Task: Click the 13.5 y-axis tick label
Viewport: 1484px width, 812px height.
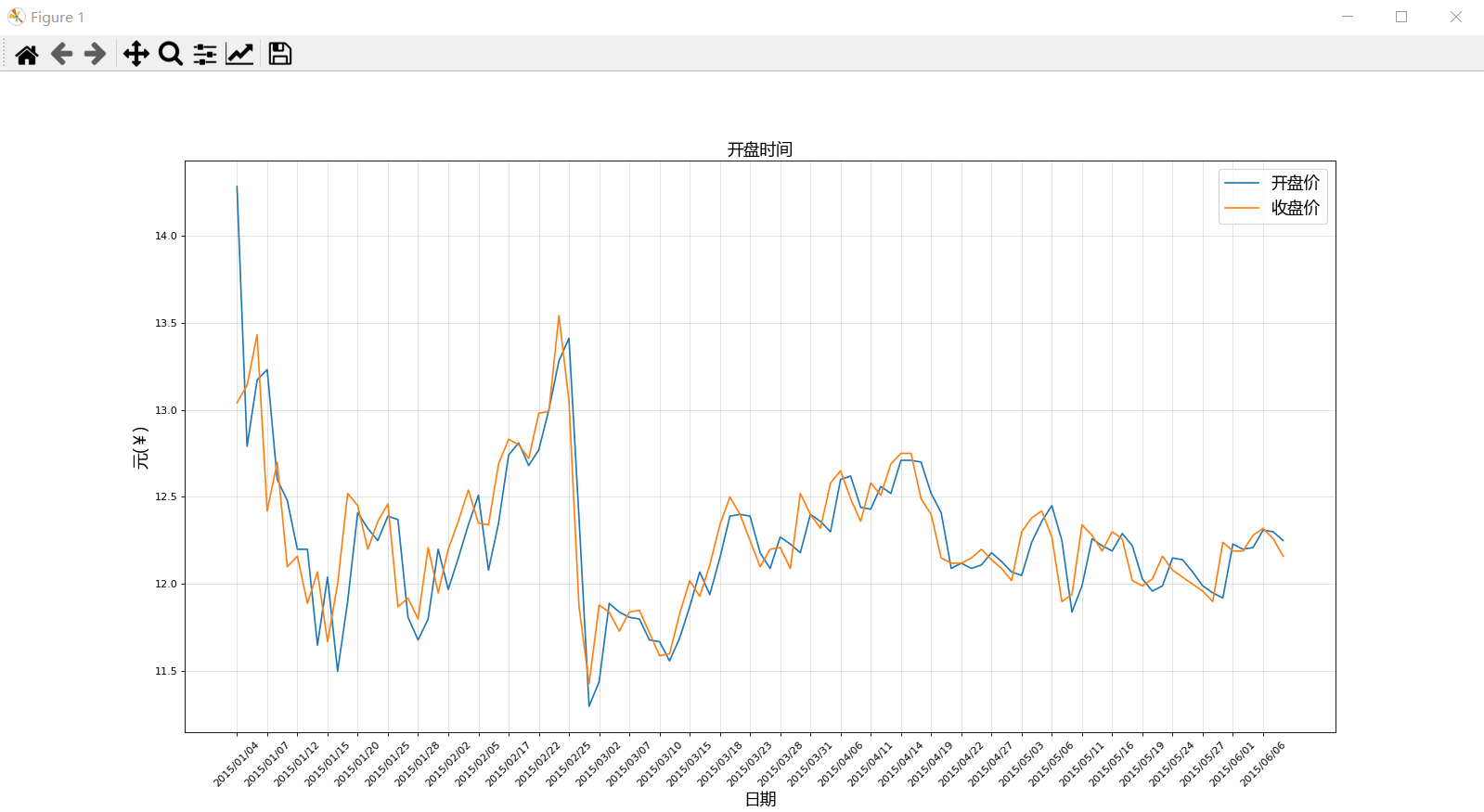Action: (x=166, y=324)
